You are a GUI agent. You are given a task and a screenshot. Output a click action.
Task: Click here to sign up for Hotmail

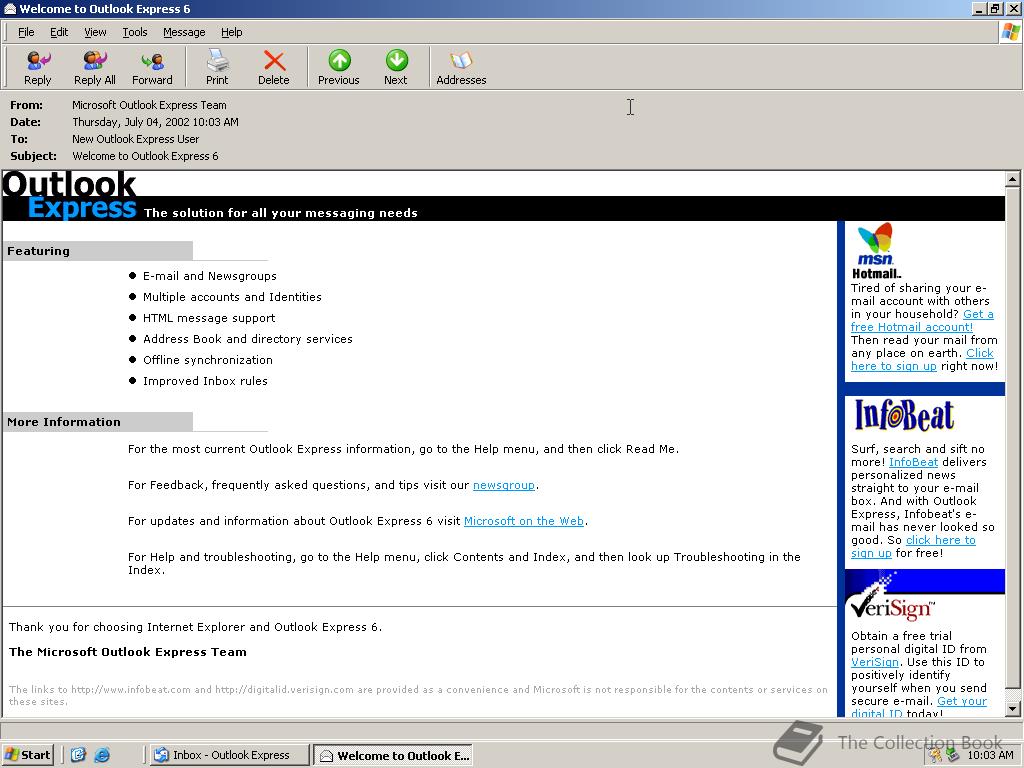[x=893, y=366]
